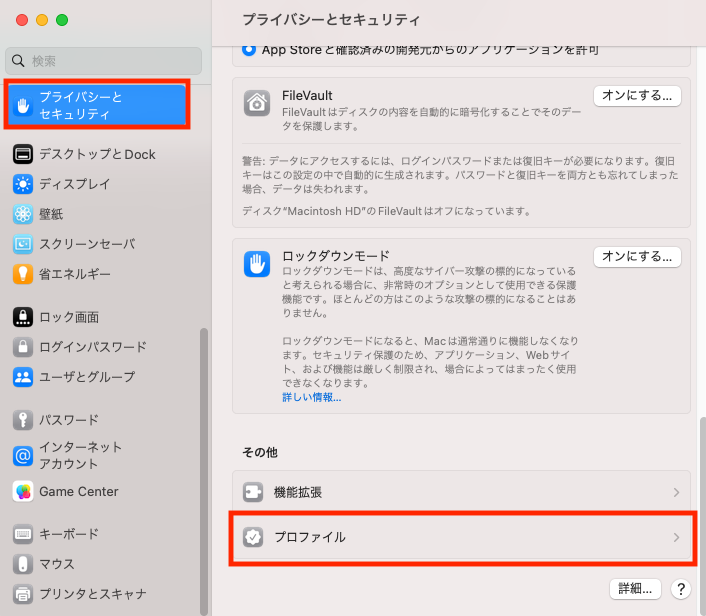The height and width of the screenshot is (616, 706).
Task: Click the その他 section header
Action: tap(260, 452)
